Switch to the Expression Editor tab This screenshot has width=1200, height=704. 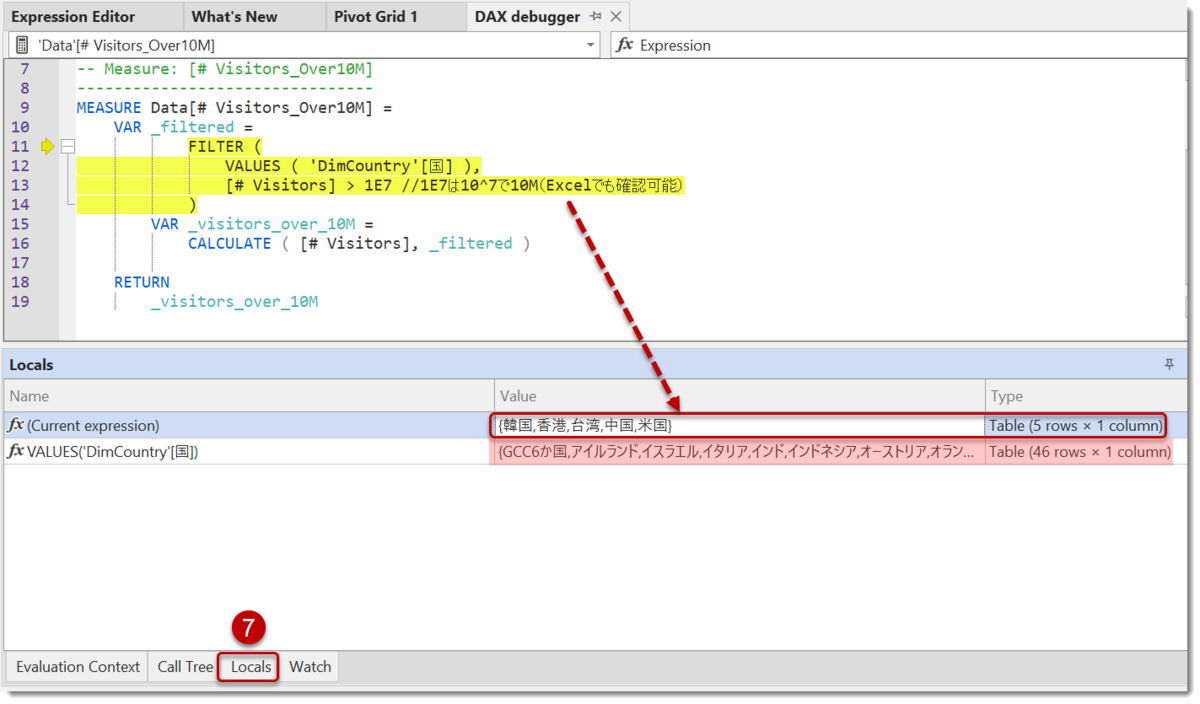[73, 16]
